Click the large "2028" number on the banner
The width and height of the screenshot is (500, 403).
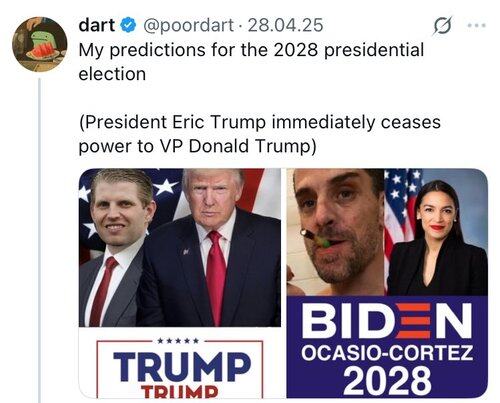pyautogui.click(x=388, y=380)
